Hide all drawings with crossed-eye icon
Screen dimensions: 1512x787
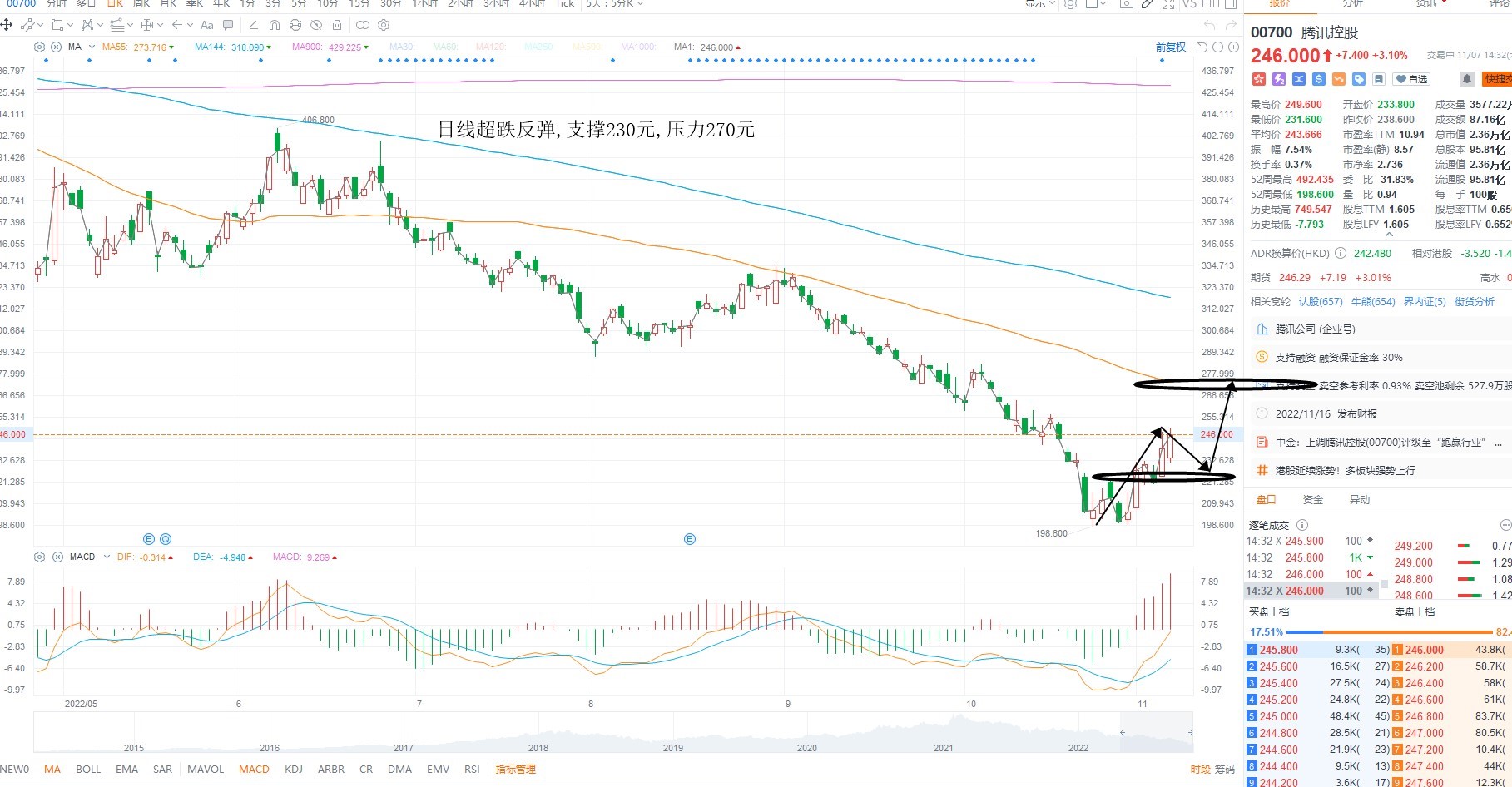coord(316,25)
